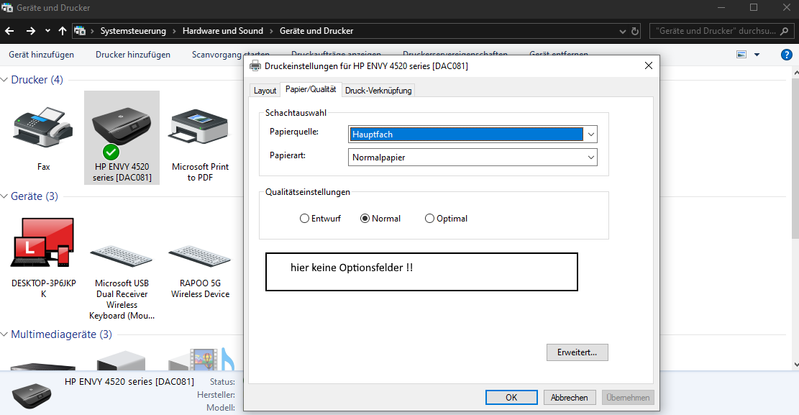This screenshot has height=415, width=799.
Task: Choose the Normal quality radio button
Action: pyautogui.click(x=365, y=218)
